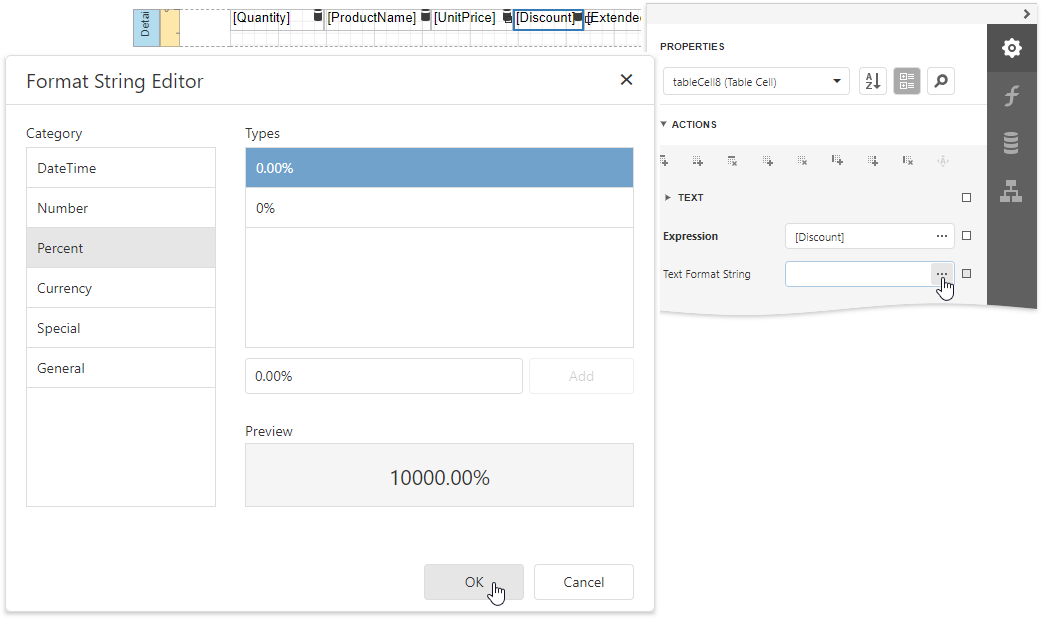Image resolution: width=1042 pixels, height=619 pixels.
Task: Click ellipsis button in Text Format String
Action: 942,274
